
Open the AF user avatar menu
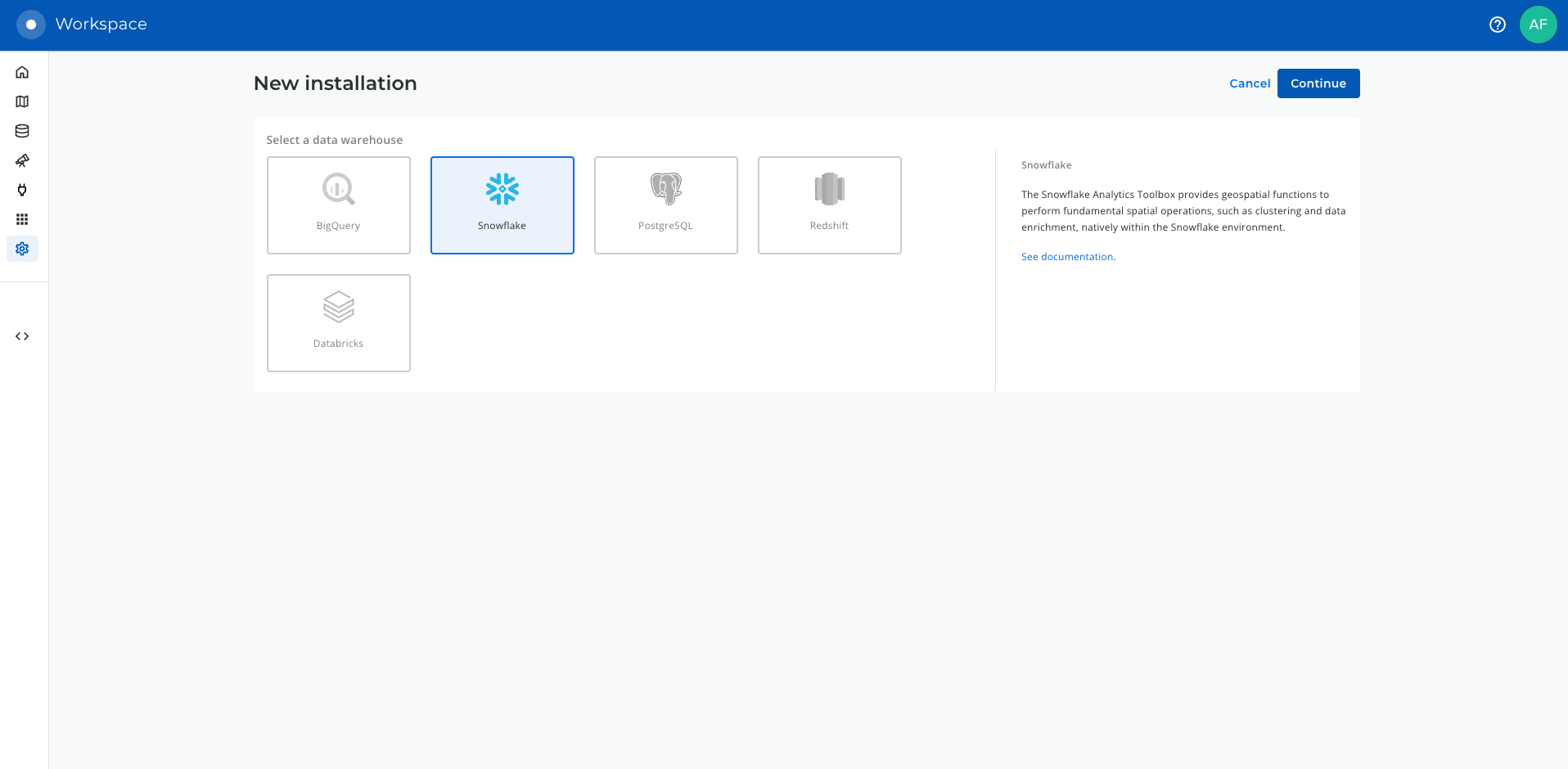coord(1538,25)
